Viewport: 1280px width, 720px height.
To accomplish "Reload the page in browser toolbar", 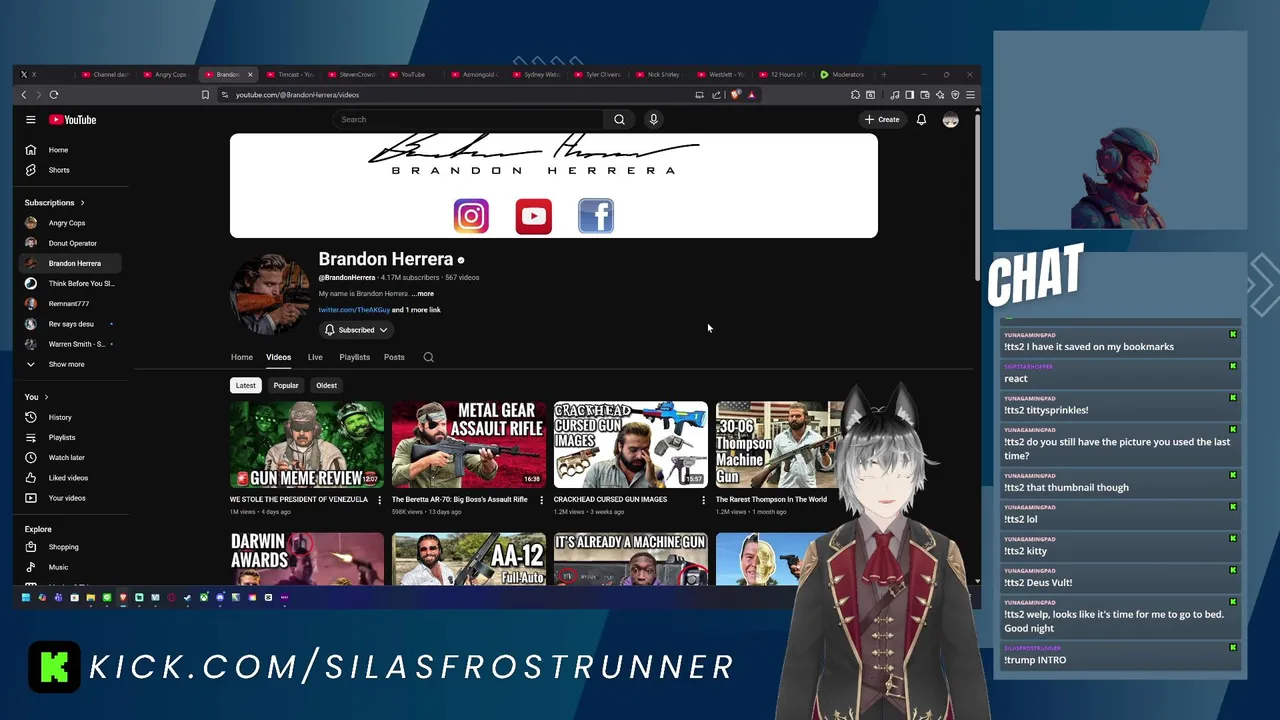I will point(54,95).
